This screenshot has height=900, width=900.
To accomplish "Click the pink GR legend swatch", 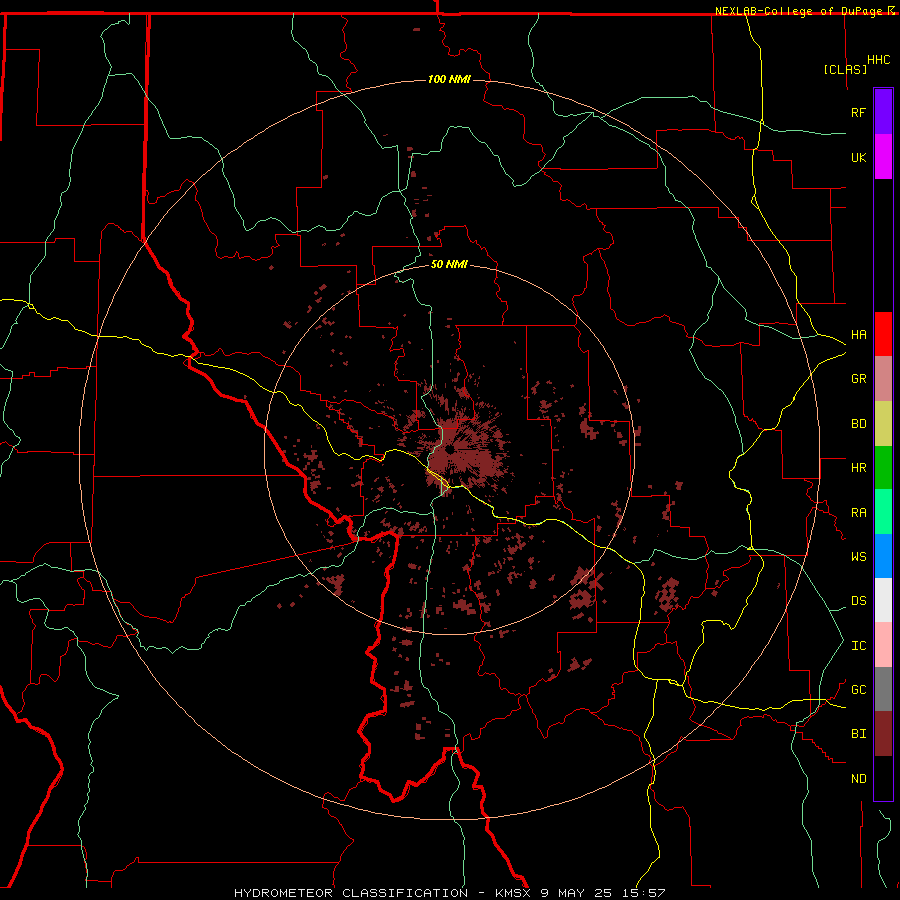I will [883, 379].
